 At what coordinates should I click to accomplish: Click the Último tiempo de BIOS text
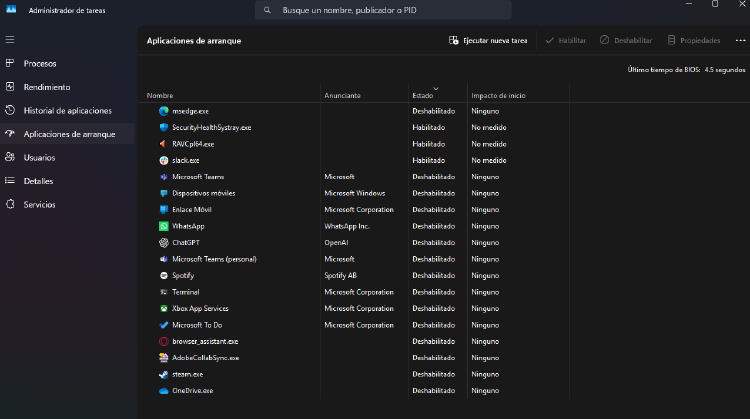click(686, 70)
